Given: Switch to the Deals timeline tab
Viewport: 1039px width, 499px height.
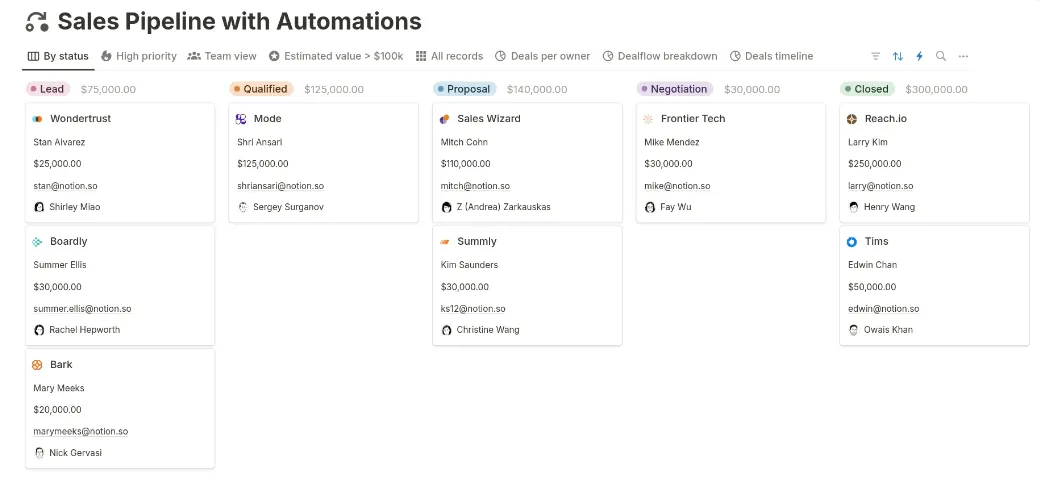Looking at the screenshot, I should [771, 56].
